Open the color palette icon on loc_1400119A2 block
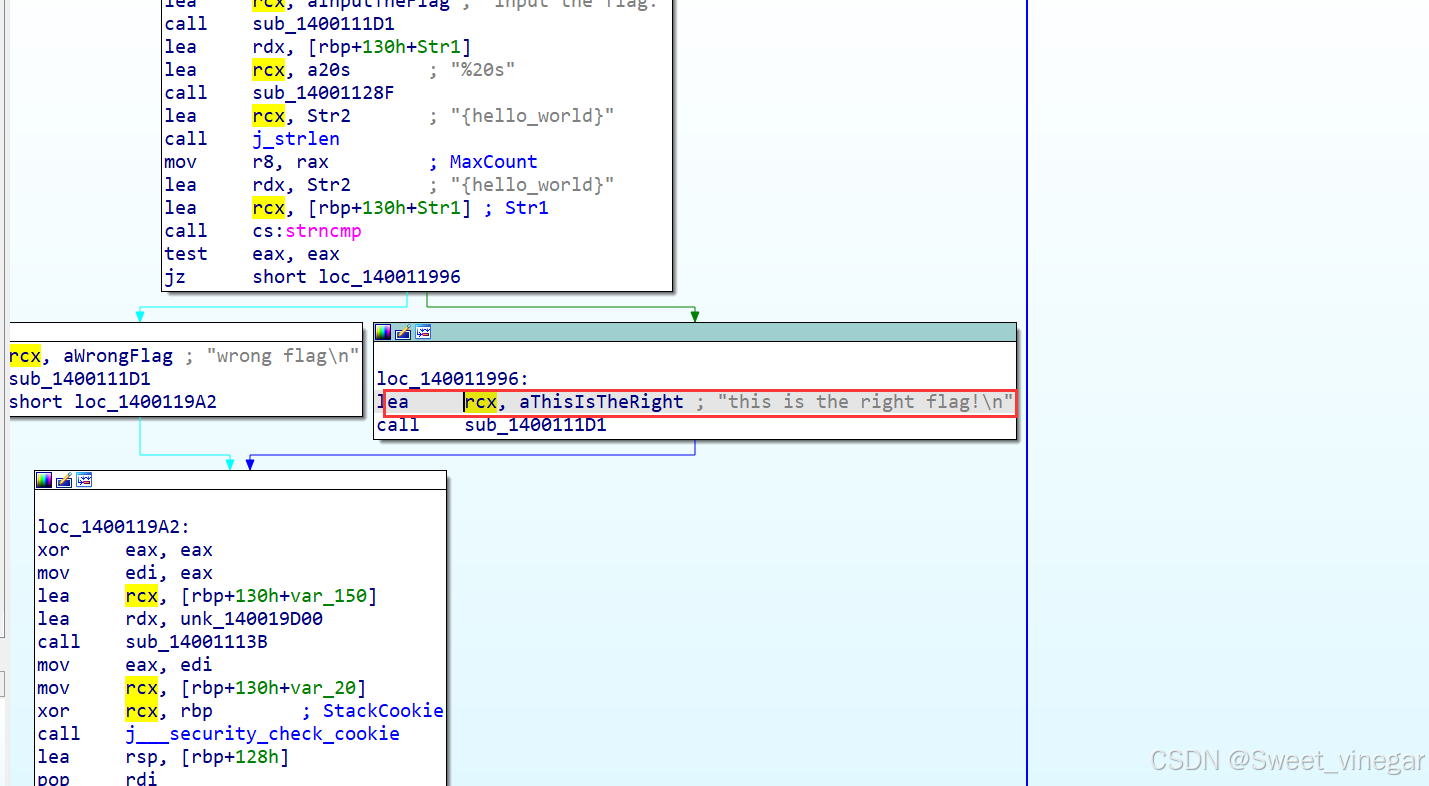This screenshot has height=786, width=1429. tap(43, 479)
